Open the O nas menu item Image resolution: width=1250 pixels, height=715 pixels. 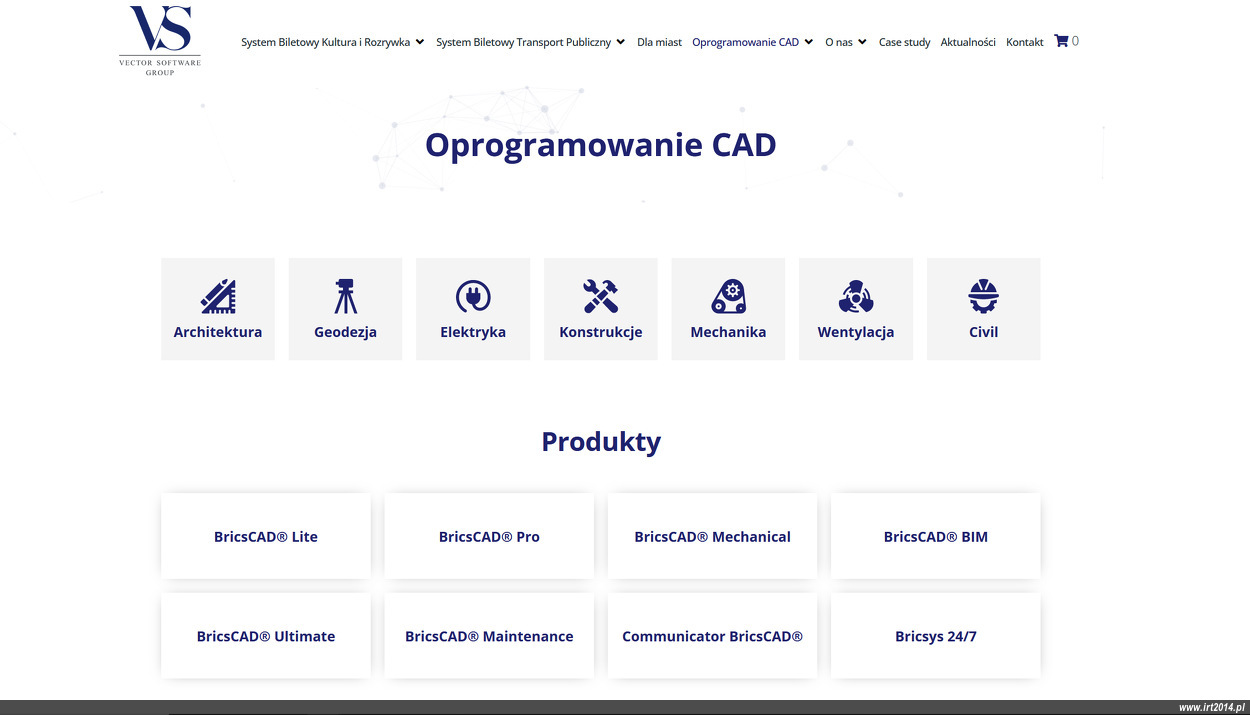click(839, 42)
